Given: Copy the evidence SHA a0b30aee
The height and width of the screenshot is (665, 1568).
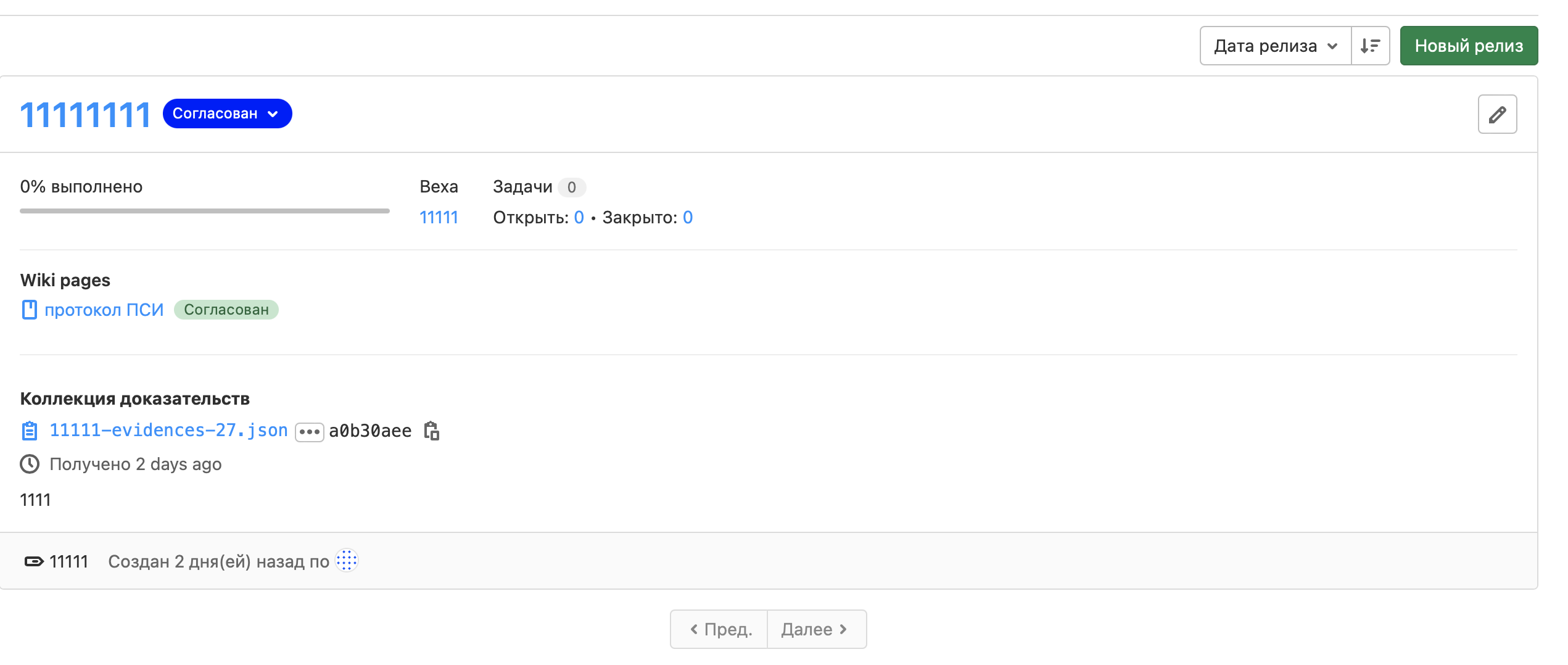Looking at the screenshot, I should (x=431, y=431).
